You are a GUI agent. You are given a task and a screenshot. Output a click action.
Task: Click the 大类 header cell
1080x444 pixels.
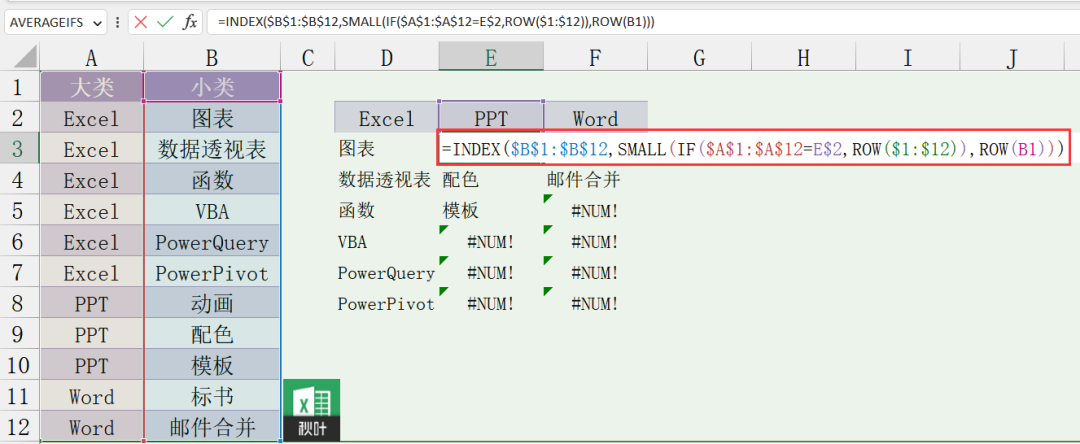point(92,87)
